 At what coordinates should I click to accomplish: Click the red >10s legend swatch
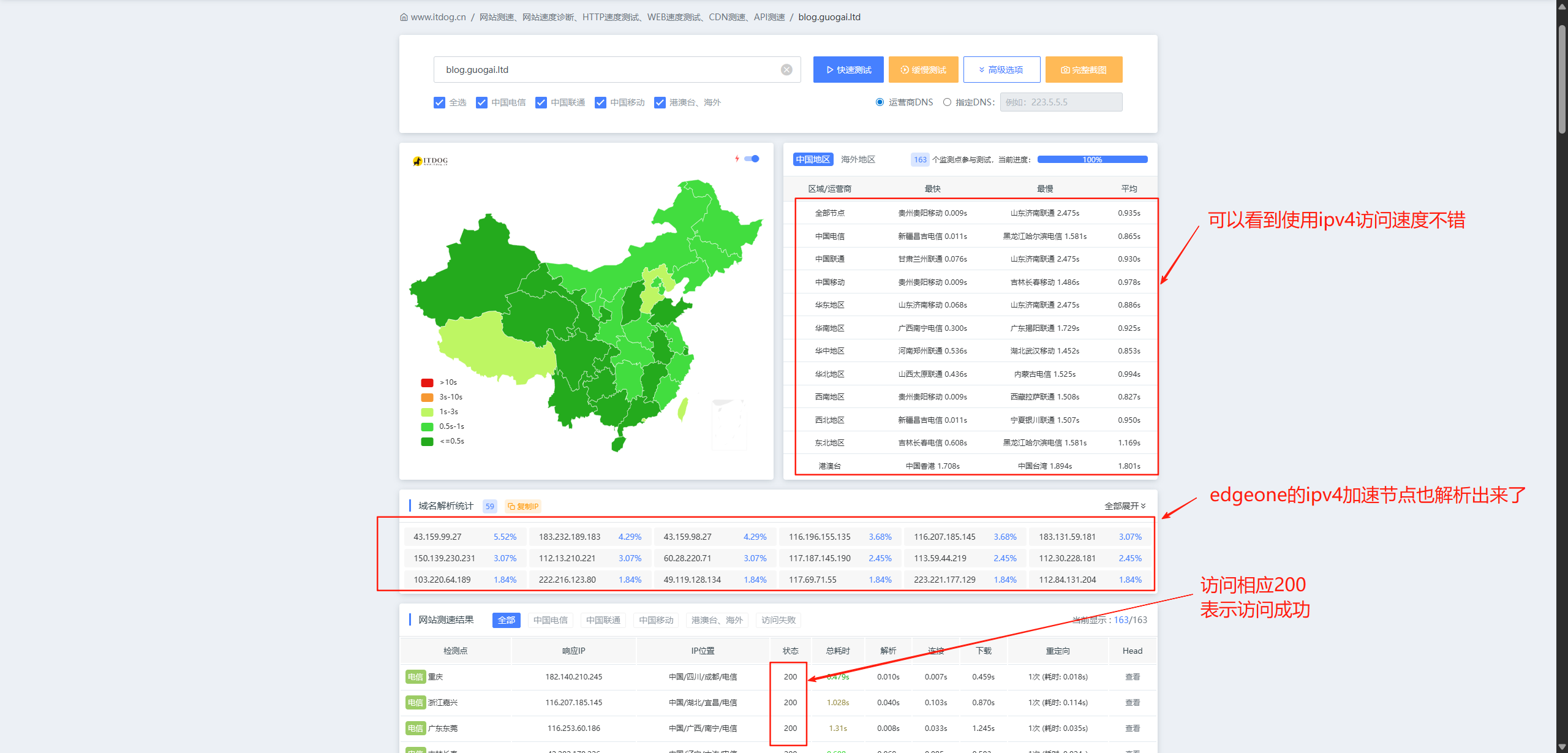click(427, 382)
